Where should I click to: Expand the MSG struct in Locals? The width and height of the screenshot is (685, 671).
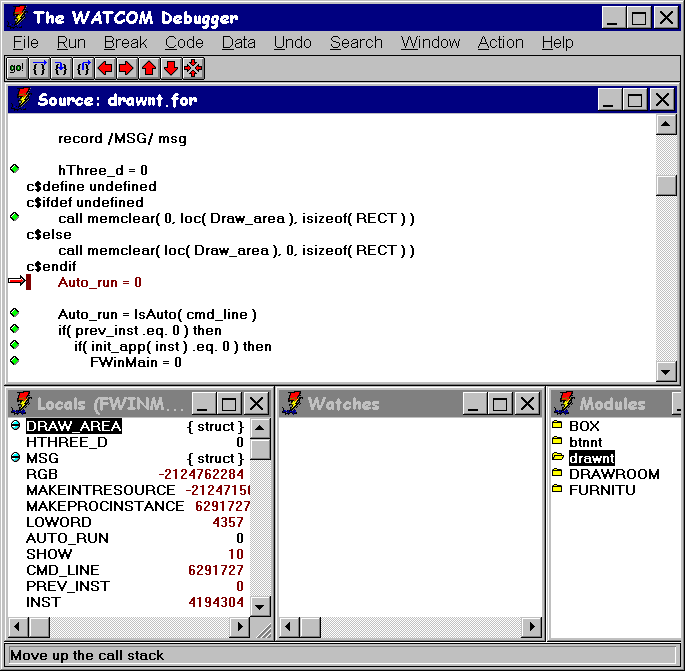[x=15, y=458]
